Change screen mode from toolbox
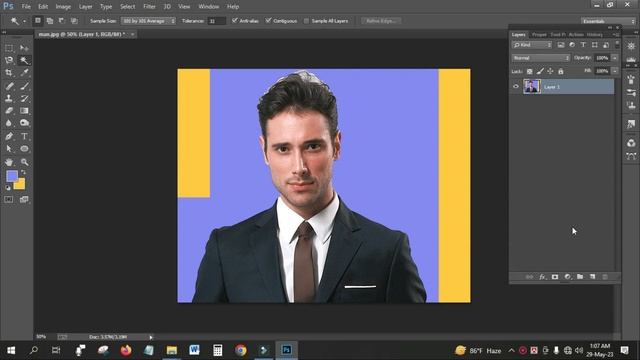Viewport: 640px width, 360px height. 24,200
